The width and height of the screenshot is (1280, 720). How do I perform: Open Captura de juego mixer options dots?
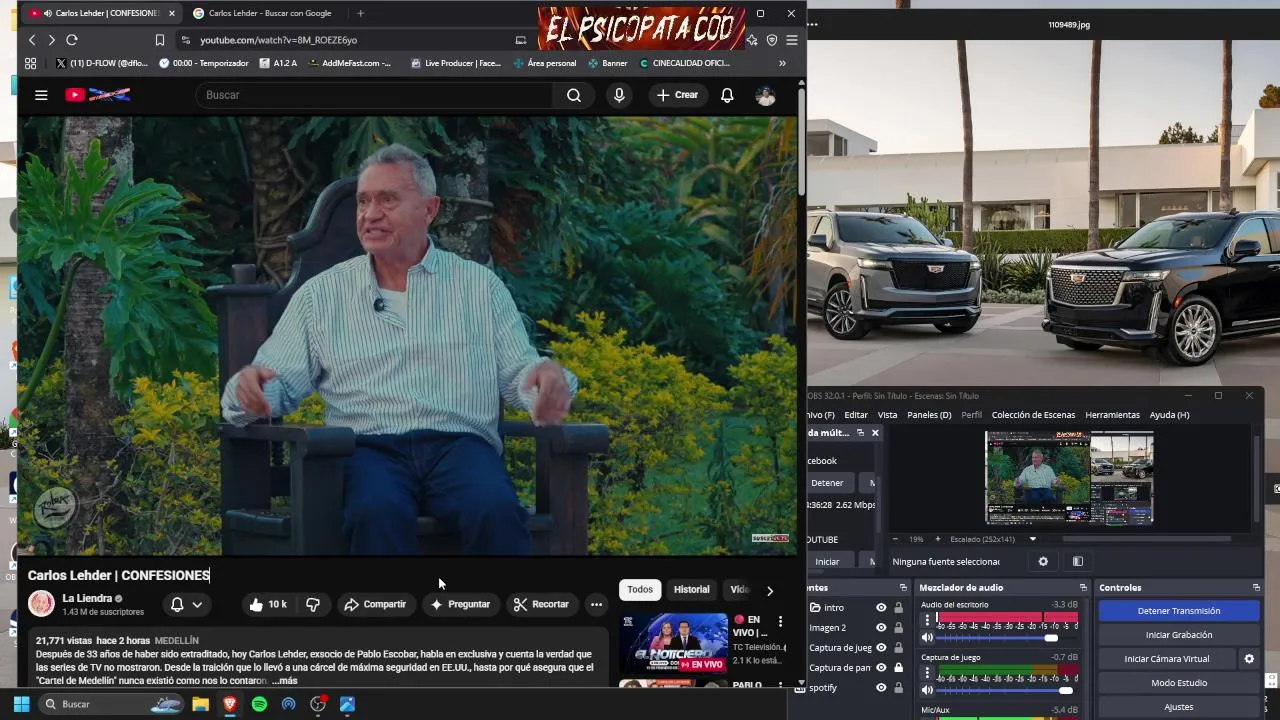click(927, 673)
